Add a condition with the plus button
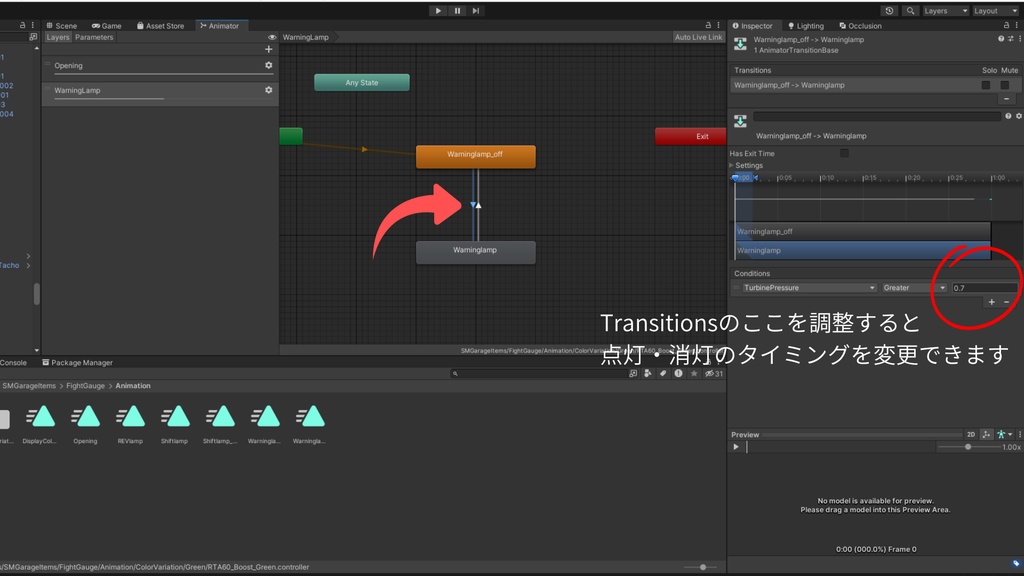The image size is (1024, 576). tap(991, 302)
